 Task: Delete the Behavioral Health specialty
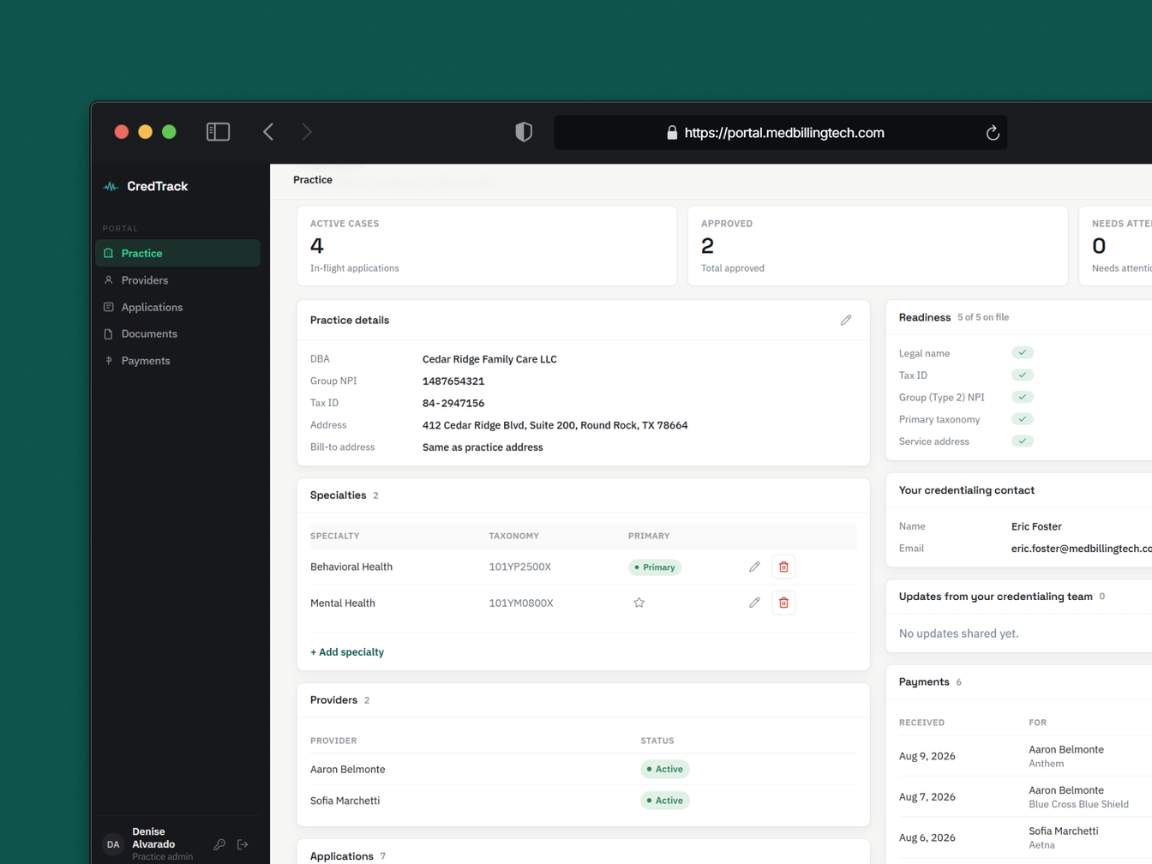tap(783, 567)
